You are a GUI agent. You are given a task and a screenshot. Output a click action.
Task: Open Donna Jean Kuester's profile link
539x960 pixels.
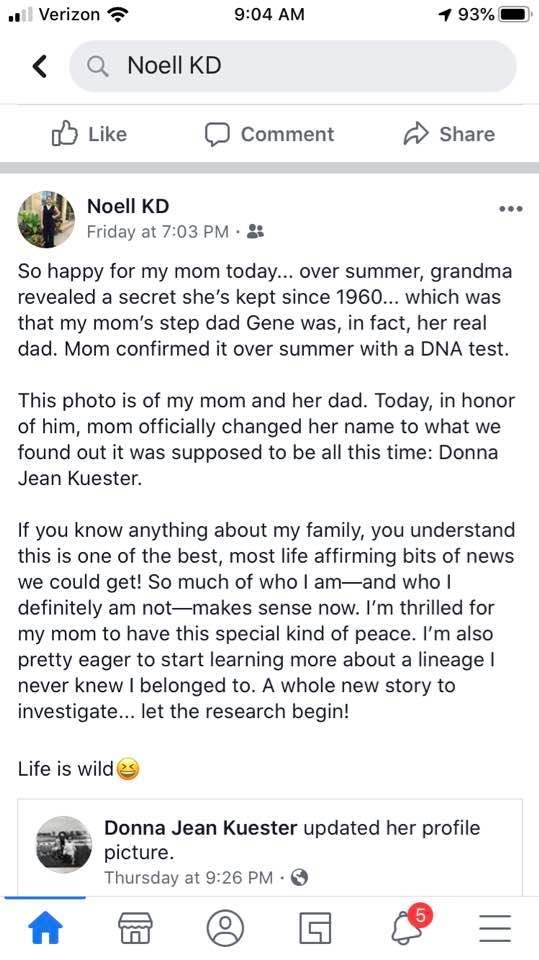pos(200,828)
